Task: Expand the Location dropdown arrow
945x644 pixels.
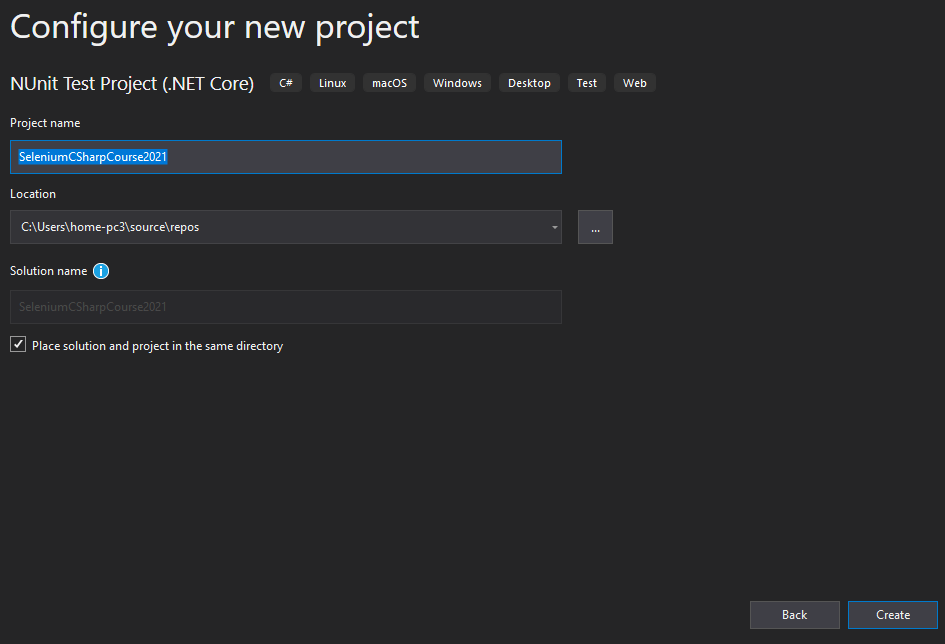Action: (554, 227)
